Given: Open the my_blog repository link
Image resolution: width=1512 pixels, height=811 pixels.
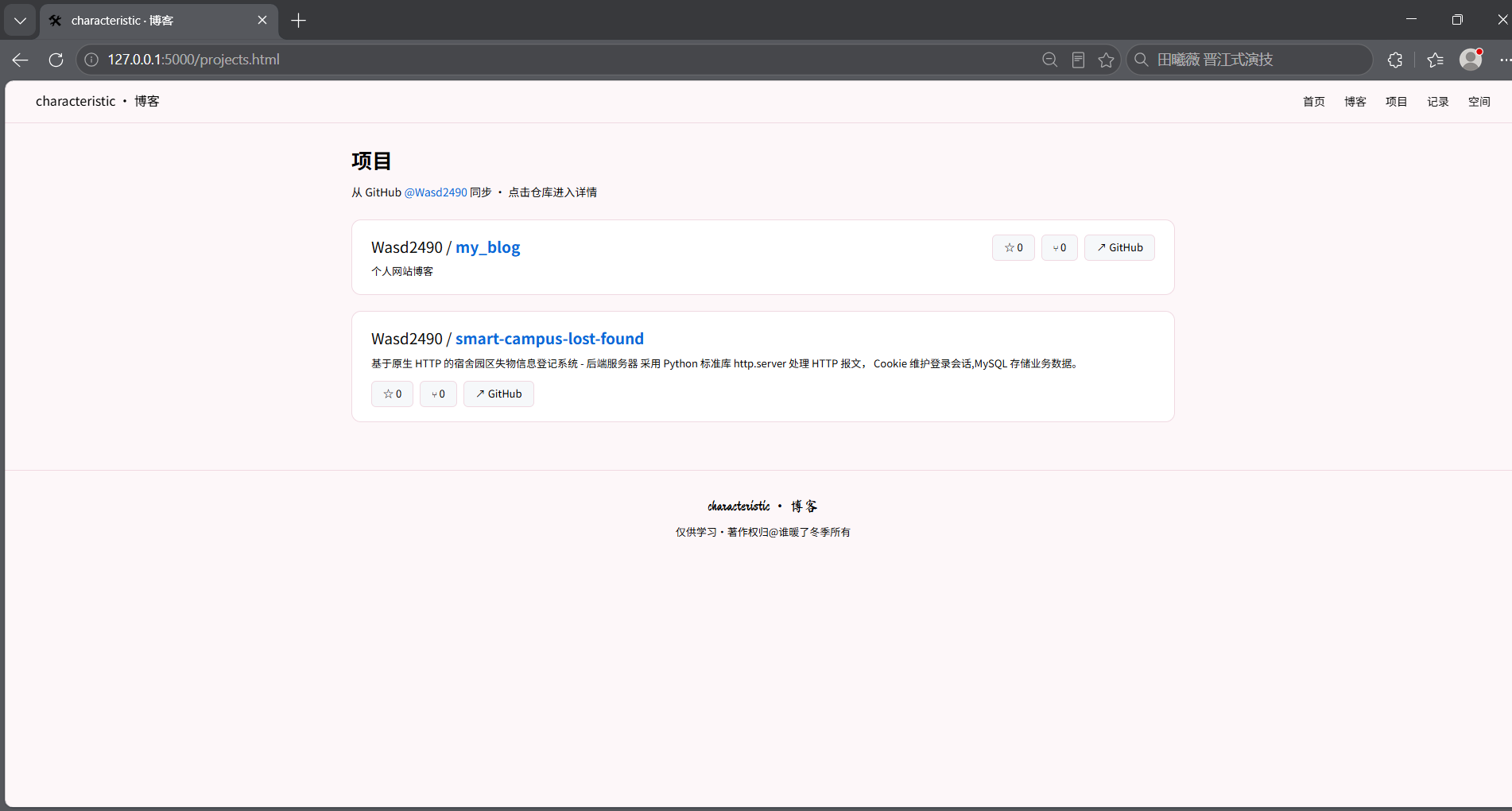Looking at the screenshot, I should coord(488,247).
